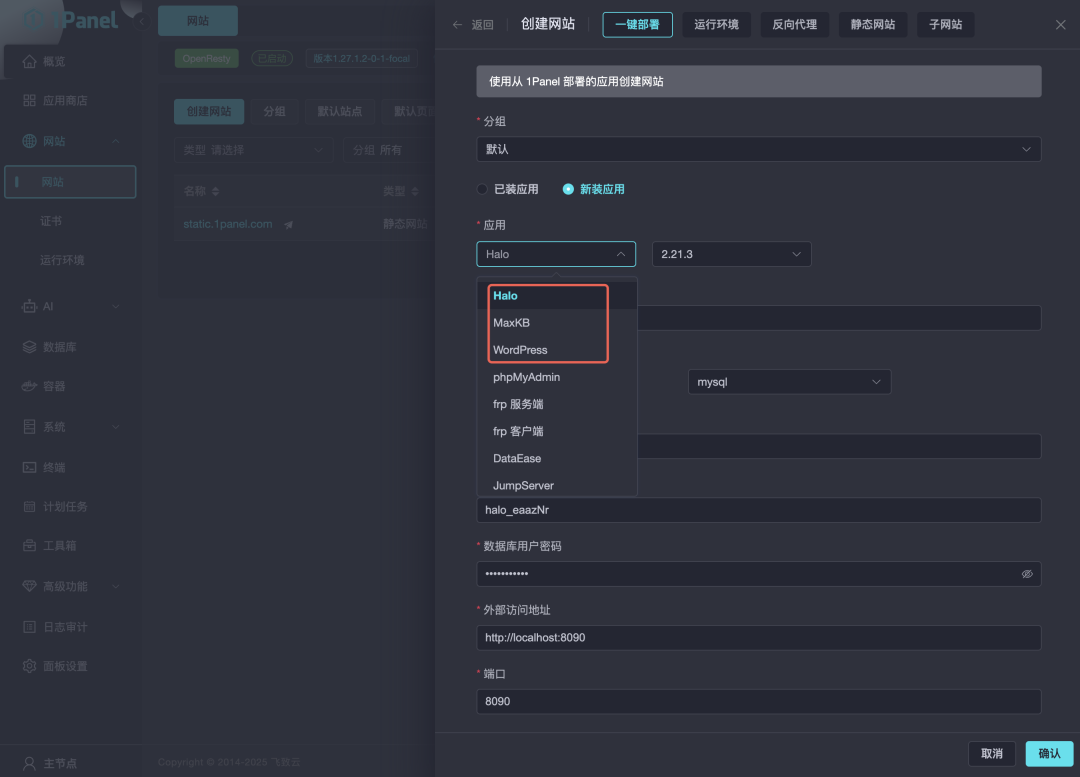
Task: Open the mysql database type dropdown
Action: (788, 382)
